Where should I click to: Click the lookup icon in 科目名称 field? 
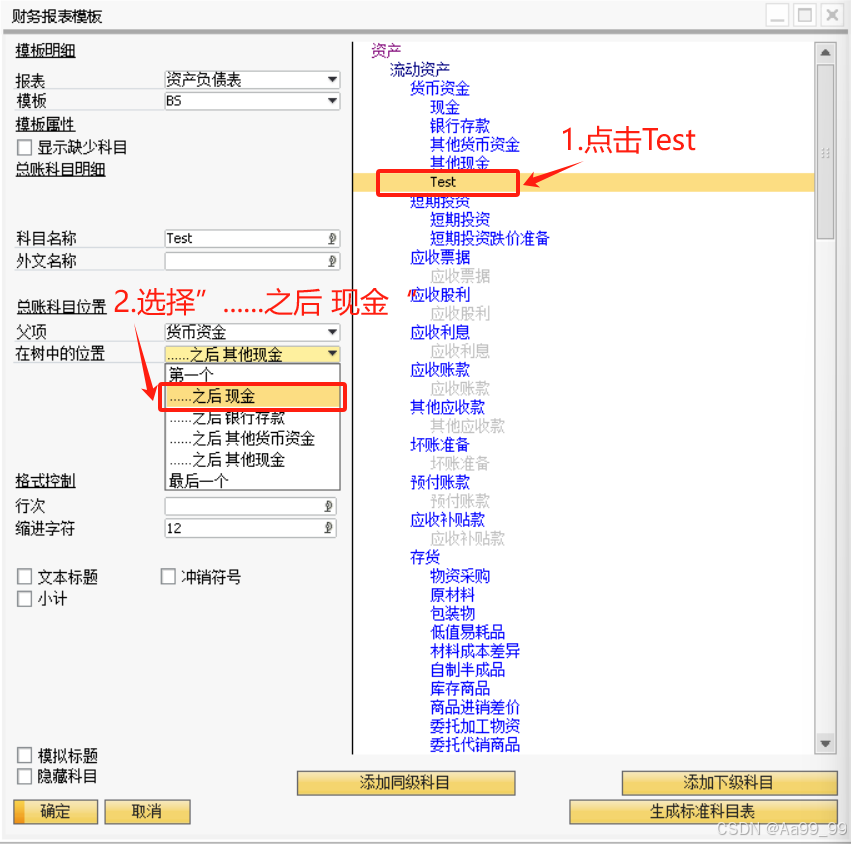tap(332, 238)
